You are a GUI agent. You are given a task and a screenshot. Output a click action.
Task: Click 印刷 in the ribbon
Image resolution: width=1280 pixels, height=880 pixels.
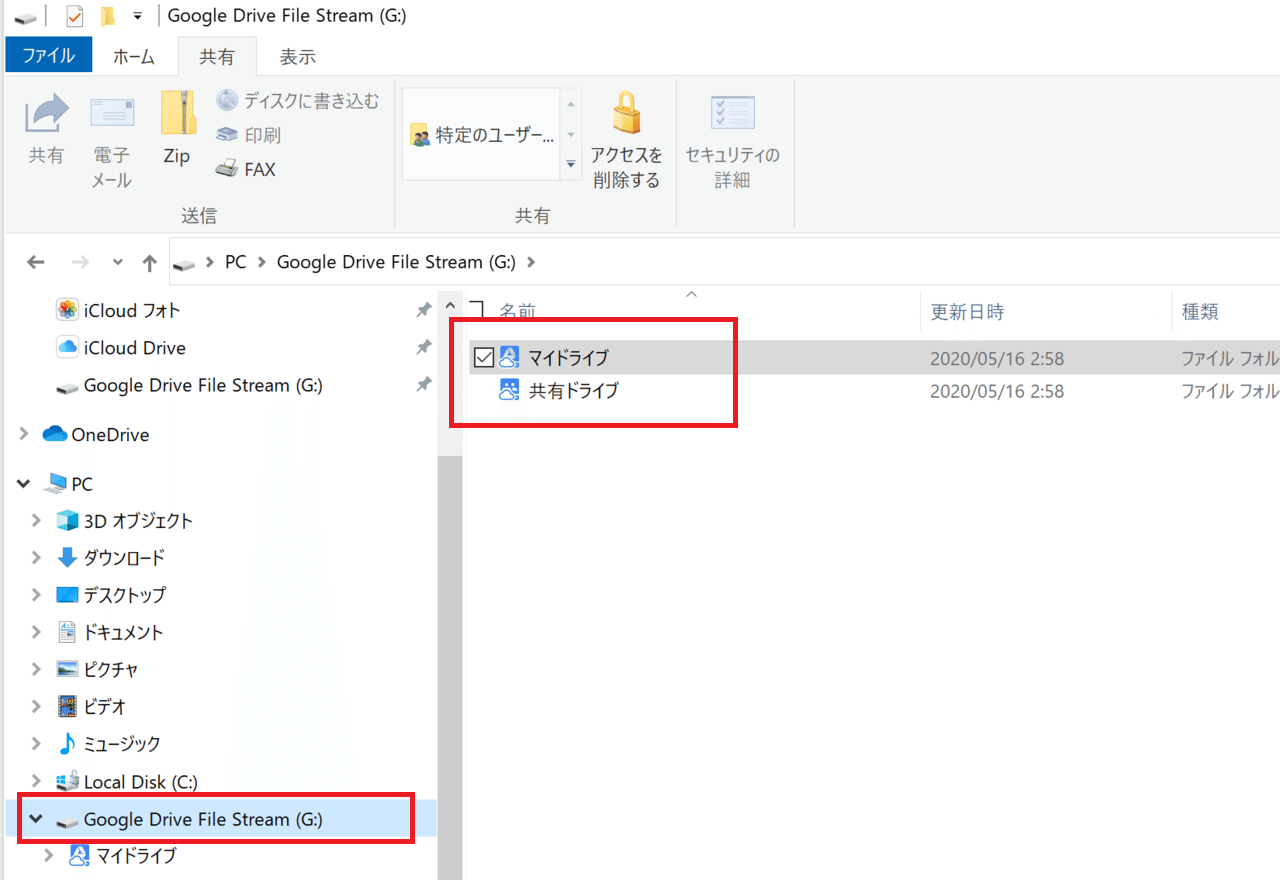pos(248,135)
